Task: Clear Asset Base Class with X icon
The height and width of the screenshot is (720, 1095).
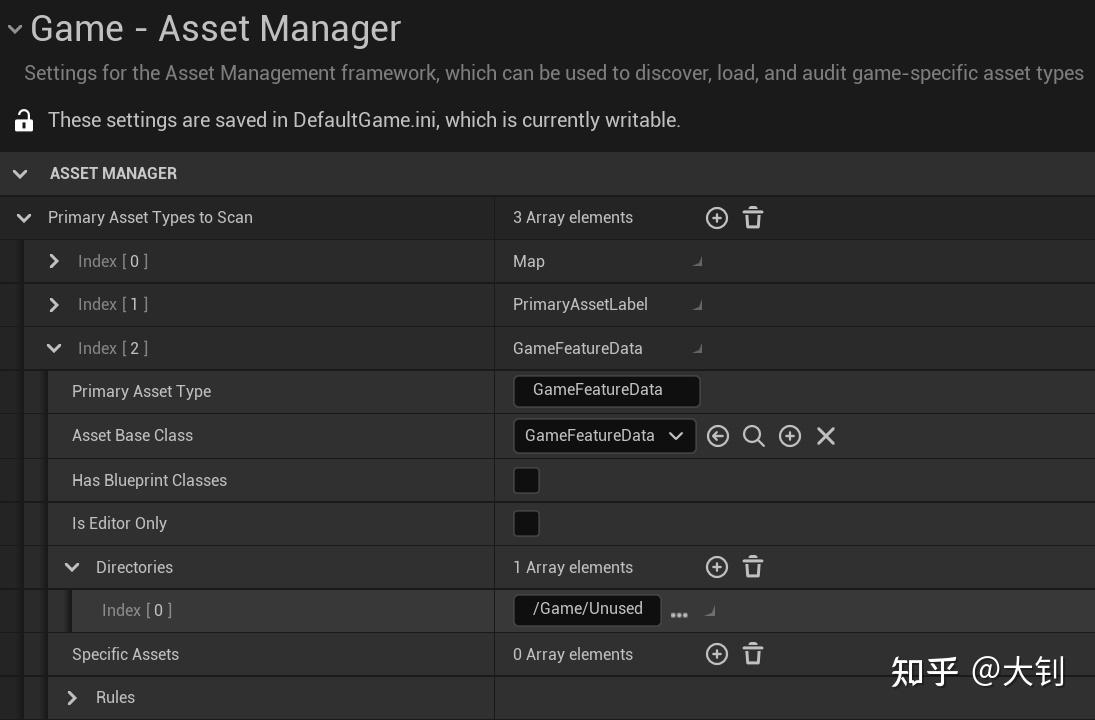Action: 826,436
